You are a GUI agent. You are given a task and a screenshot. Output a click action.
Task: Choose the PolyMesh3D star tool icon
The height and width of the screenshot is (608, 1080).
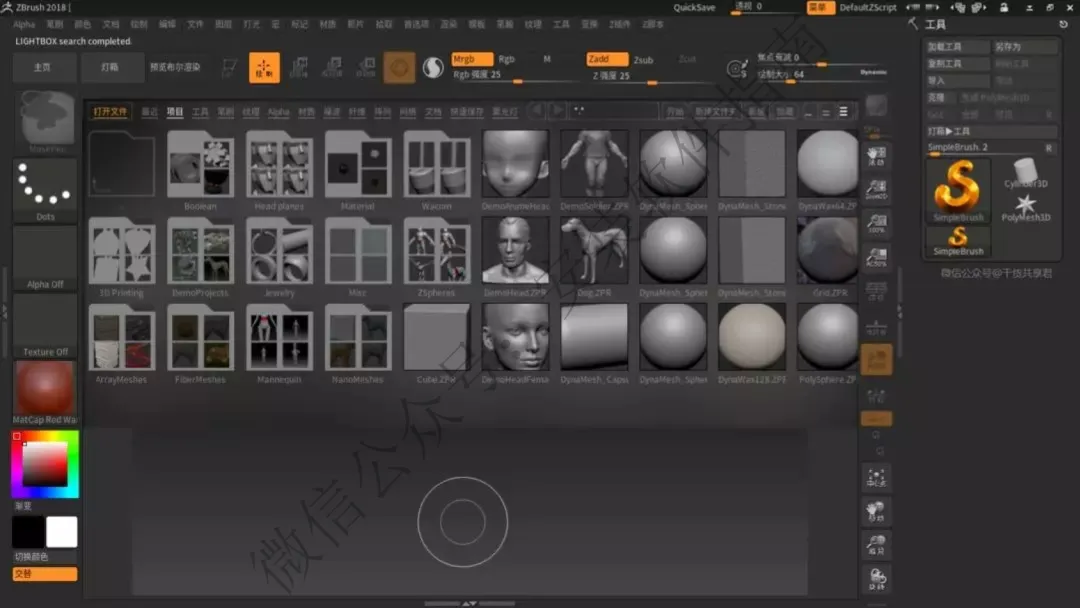pos(1025,207)
